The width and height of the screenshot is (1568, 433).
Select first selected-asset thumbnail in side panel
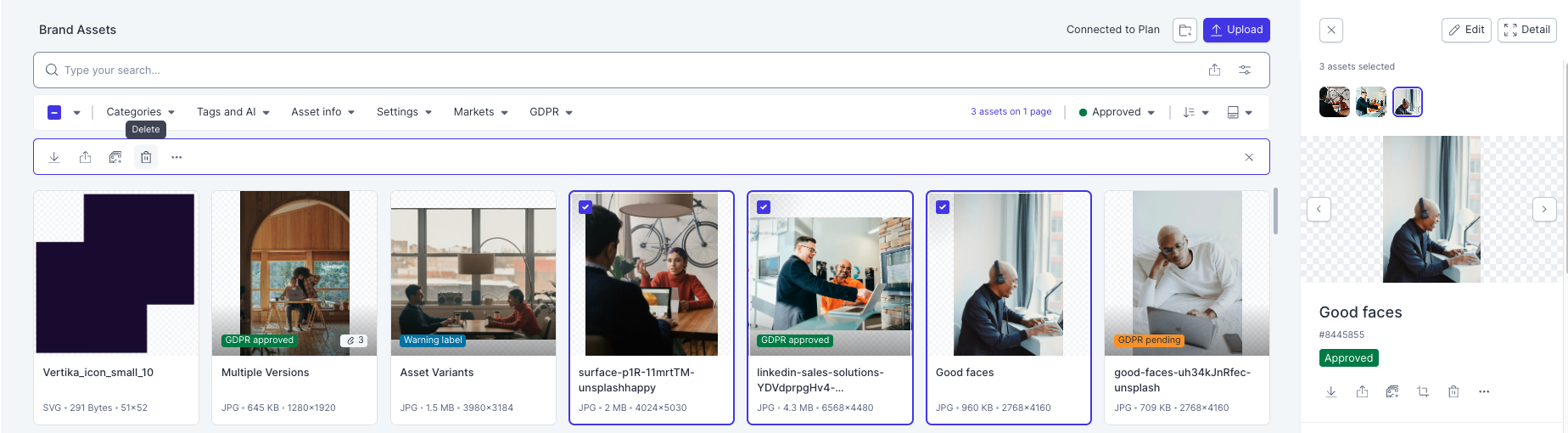pos(1335,102)
